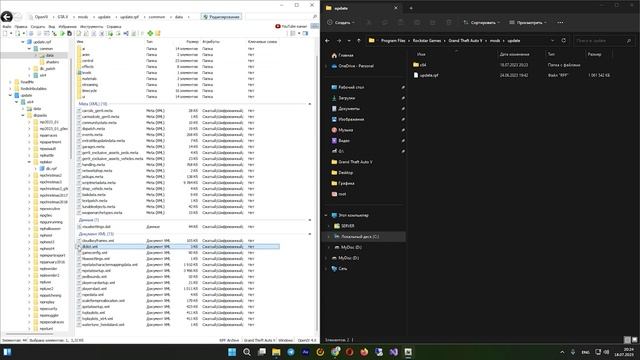Select the timecycle folder in OpenIV list
Viewport: 640px width, 360px height.
point(89,91)
